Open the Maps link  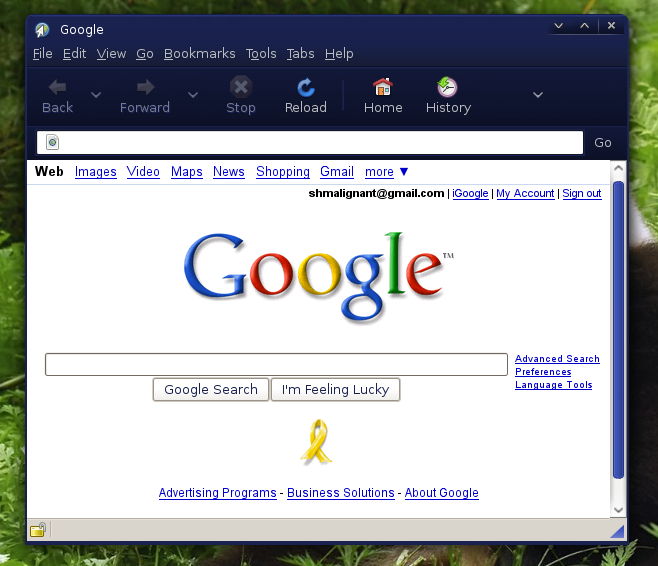tap(187, 172)
